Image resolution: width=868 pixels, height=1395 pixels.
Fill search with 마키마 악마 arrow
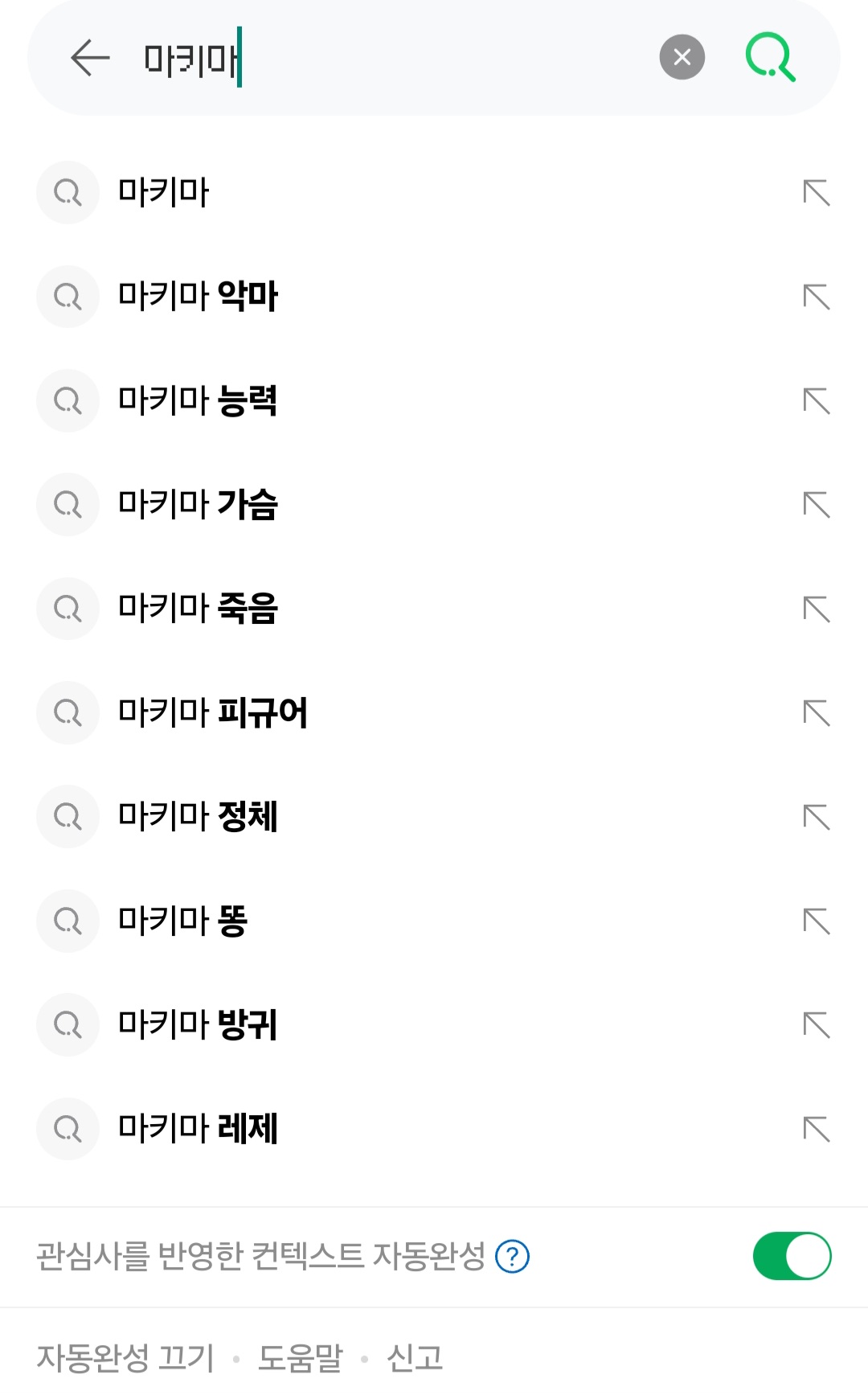[x=816, y=297]
